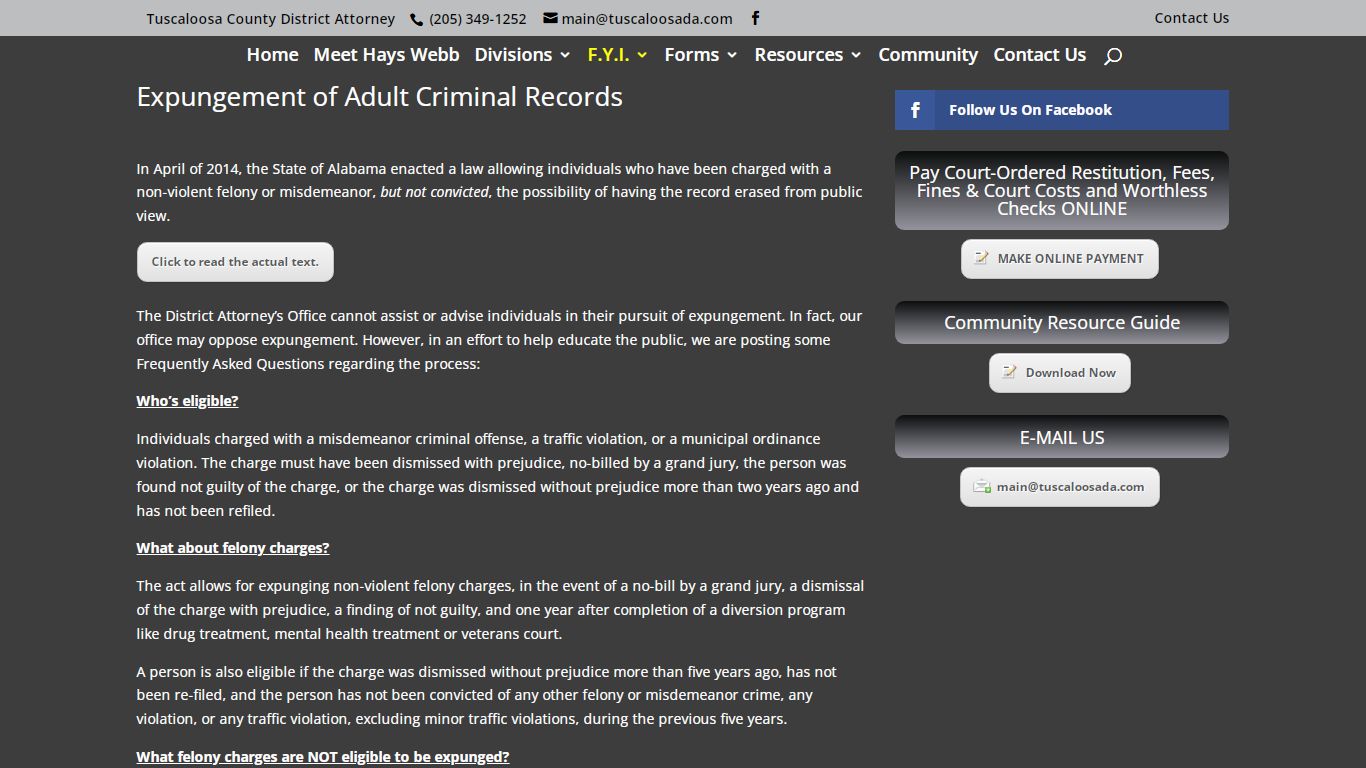This screenshot has width=1366, height=768.
Task: Click the notepad icon on Download Now
Action: coord(1010,372)
